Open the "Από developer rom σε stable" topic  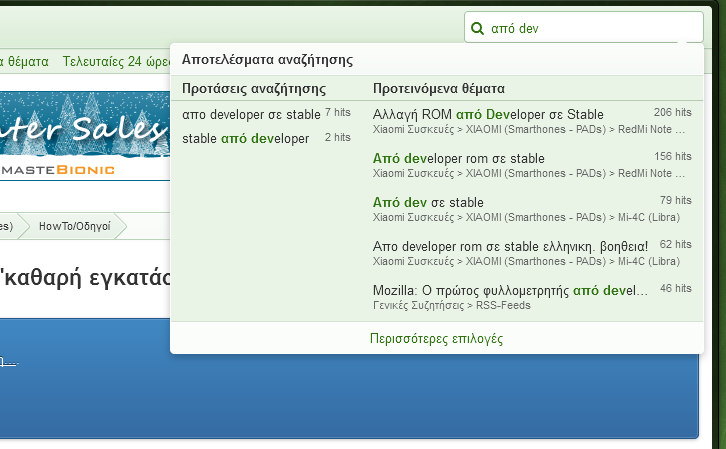click(459, 158)
